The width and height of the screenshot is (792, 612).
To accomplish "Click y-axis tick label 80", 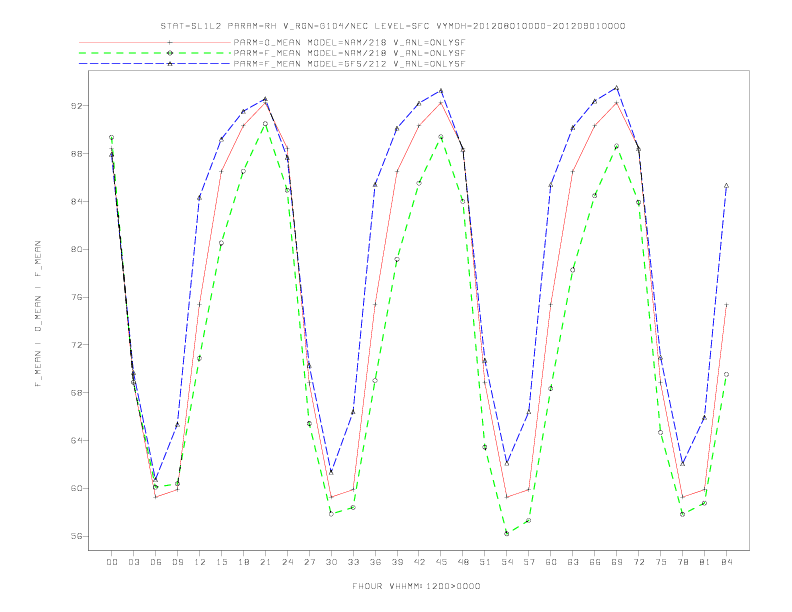I will point(77,249).
